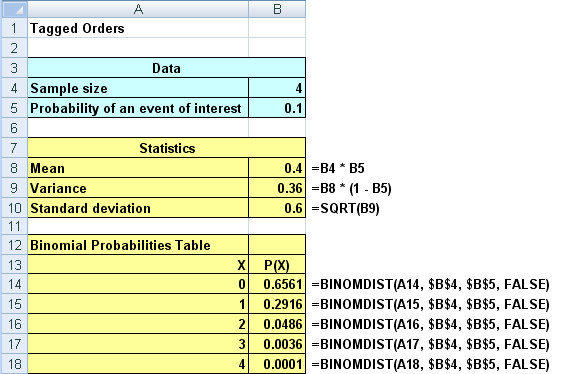Select the 'X' column heading cell
Viewport: 577px width, 374px height.
(x=138, y=265)
